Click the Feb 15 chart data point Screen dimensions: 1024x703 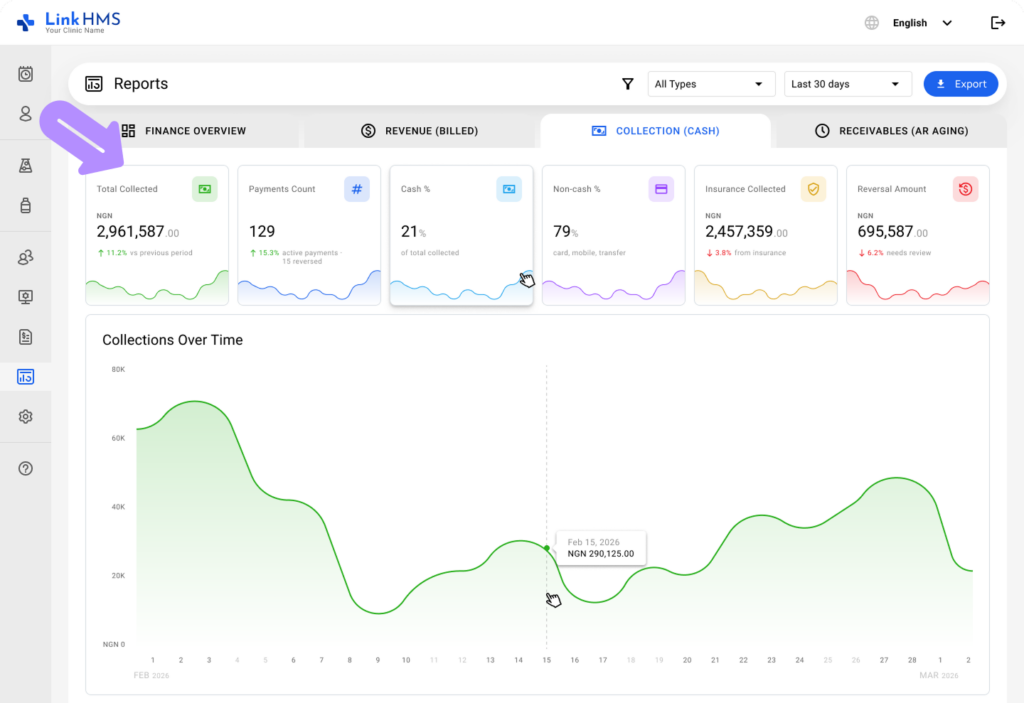pos(547,548)
